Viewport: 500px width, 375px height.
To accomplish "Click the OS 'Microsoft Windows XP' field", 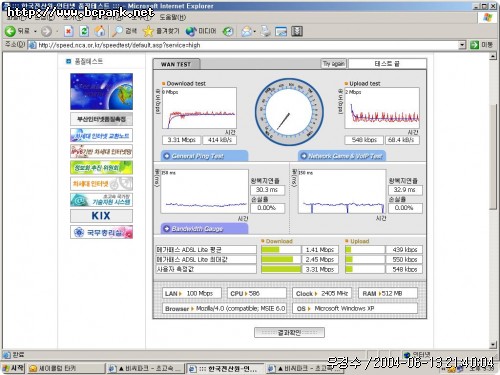I will click(x=355, y=308).
